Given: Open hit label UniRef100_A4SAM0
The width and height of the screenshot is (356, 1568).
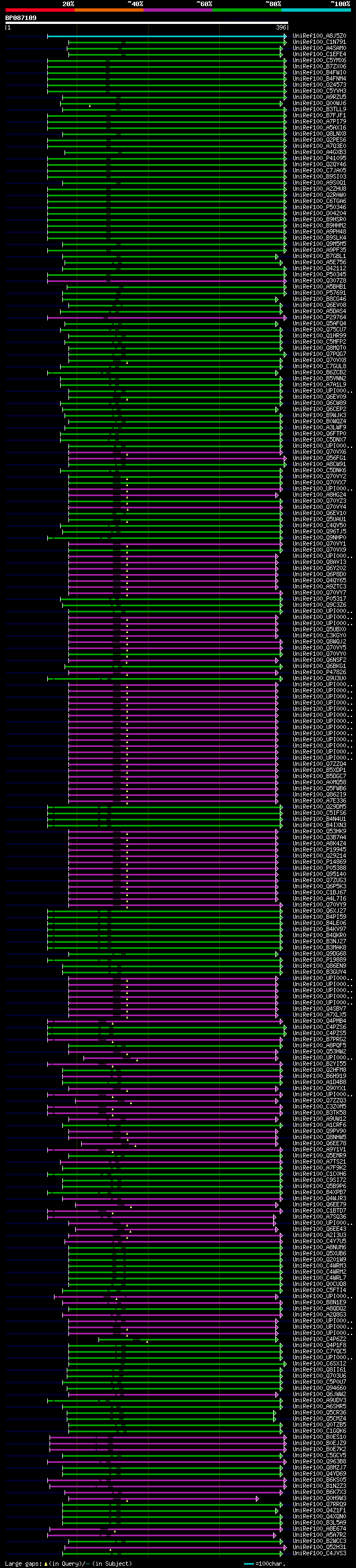Looking at the screenshot, I should tap(319, 48).
